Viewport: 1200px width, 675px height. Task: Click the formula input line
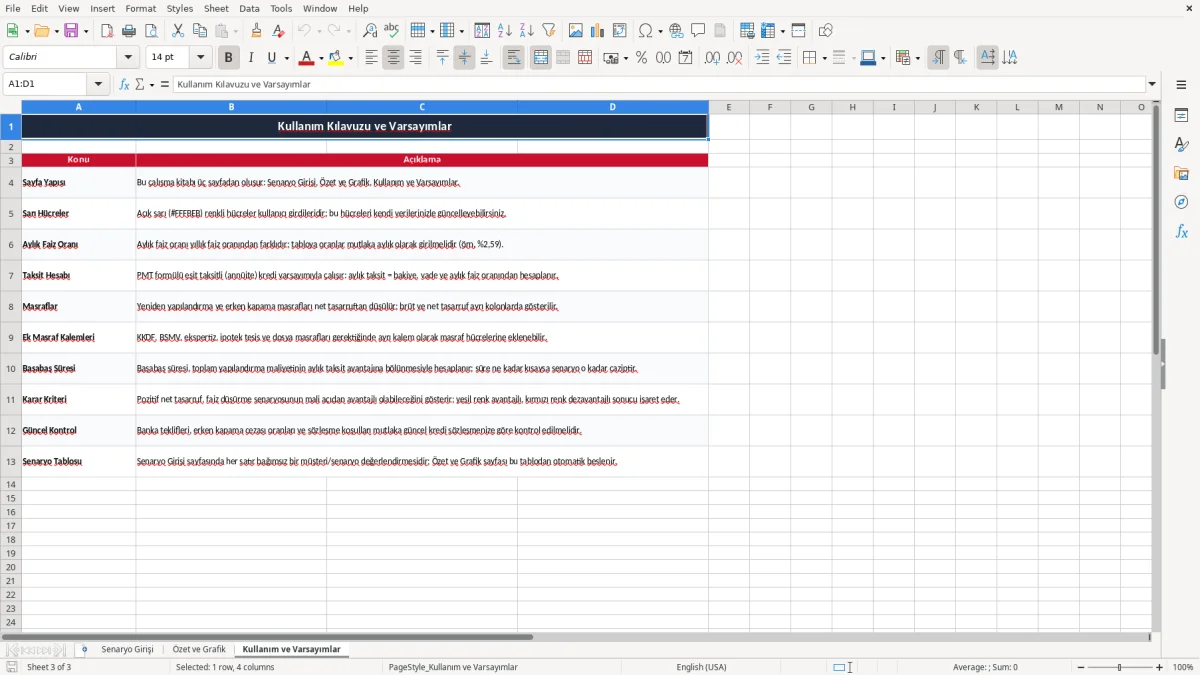click(x=658, y=84)
